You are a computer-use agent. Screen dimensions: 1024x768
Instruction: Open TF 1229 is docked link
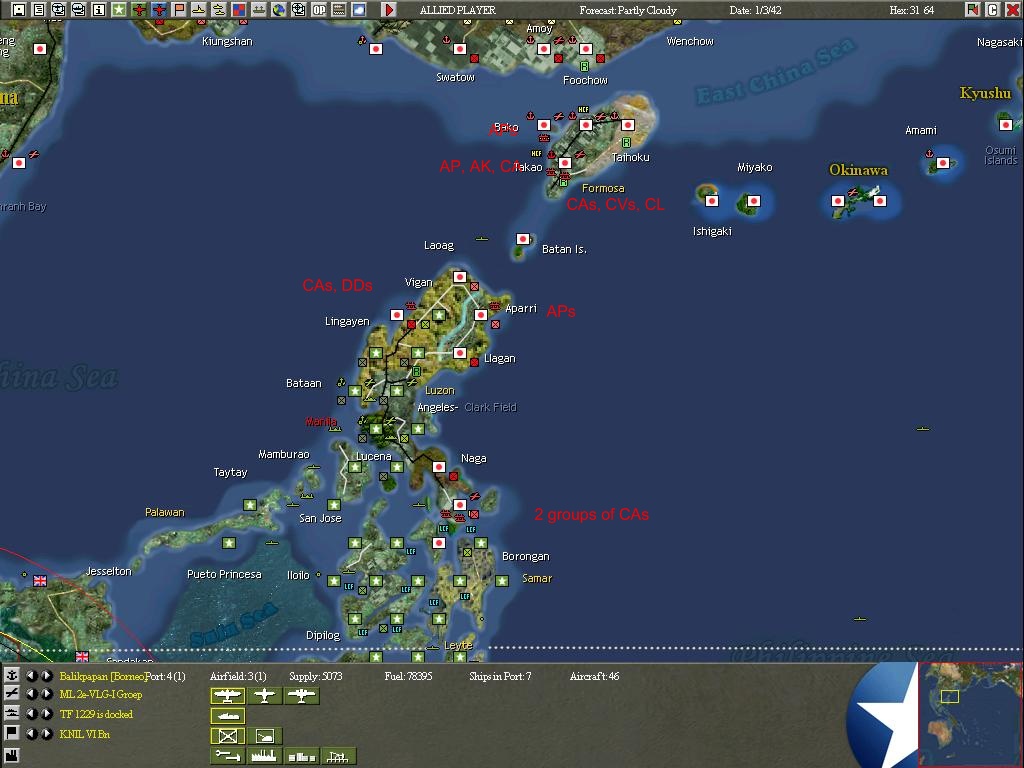[96, 714]
